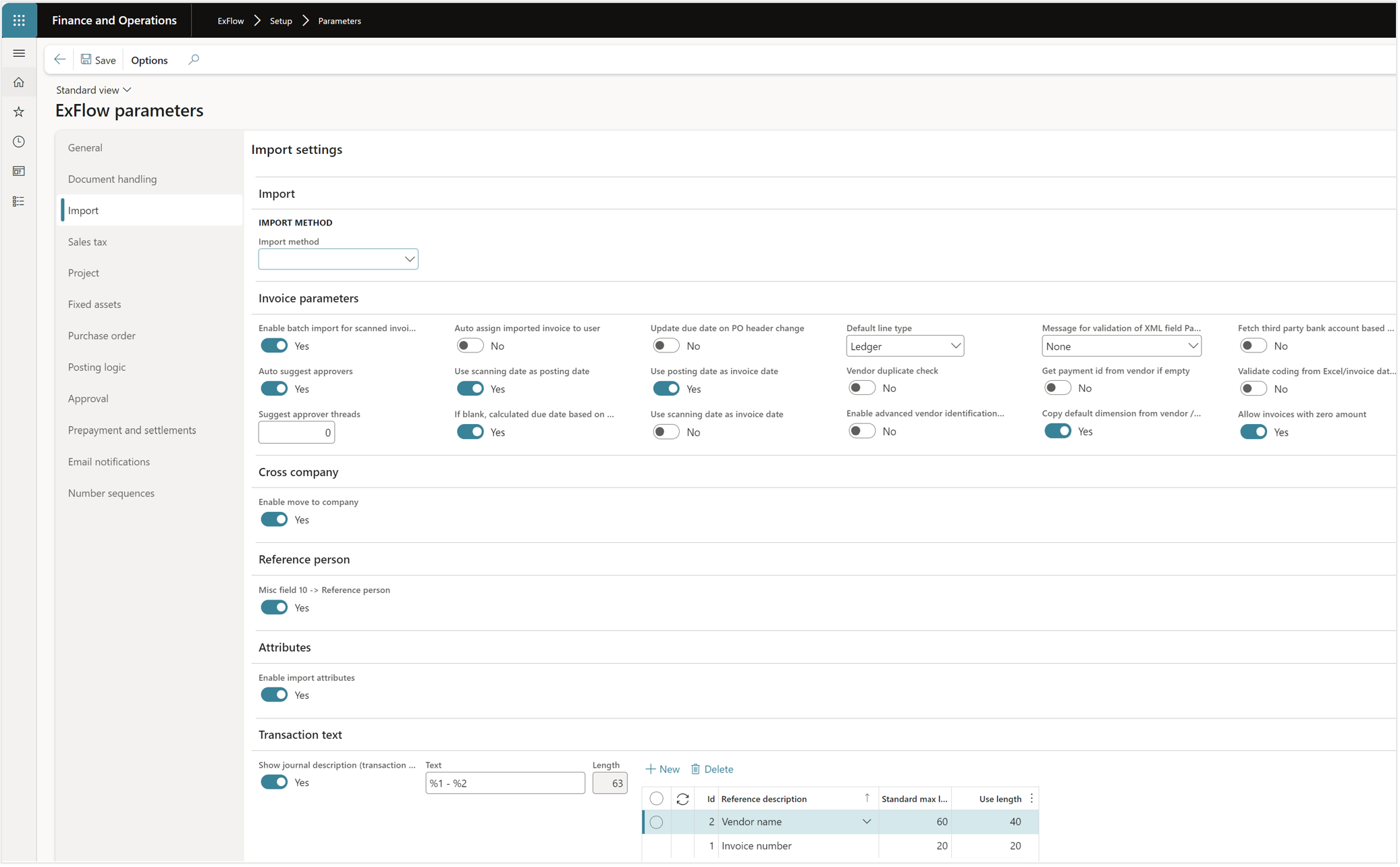This screenshot has height=867, width=1400.
Task: Click grid refresh icon in header
Action: click(682, 799)
